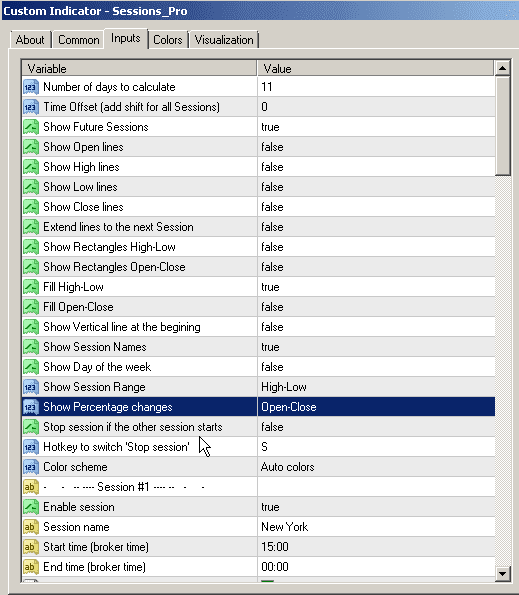The width and height of the screenshot is (519, 595).
Task: Click the vertical scrollbar thumb
Action: [x=502, y=126]
